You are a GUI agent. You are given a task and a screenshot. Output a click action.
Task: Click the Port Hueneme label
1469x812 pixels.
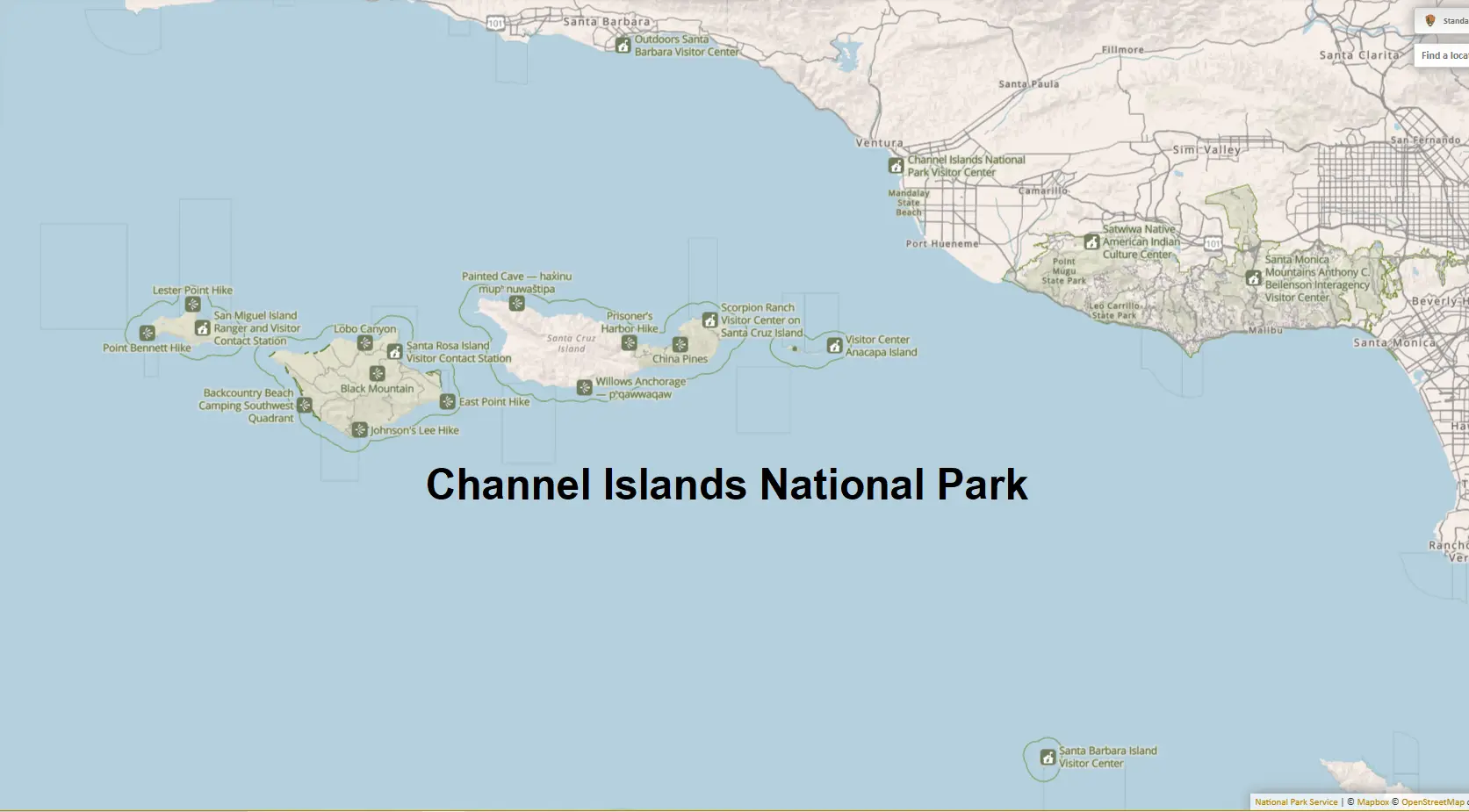pyautogui.click(x=942, y=244)
